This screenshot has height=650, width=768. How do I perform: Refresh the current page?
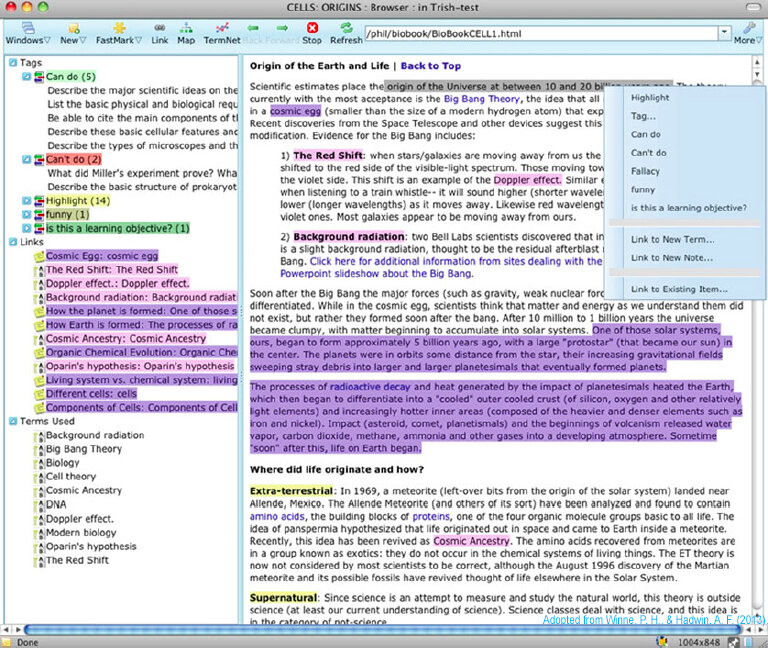(x=346, y=33)
